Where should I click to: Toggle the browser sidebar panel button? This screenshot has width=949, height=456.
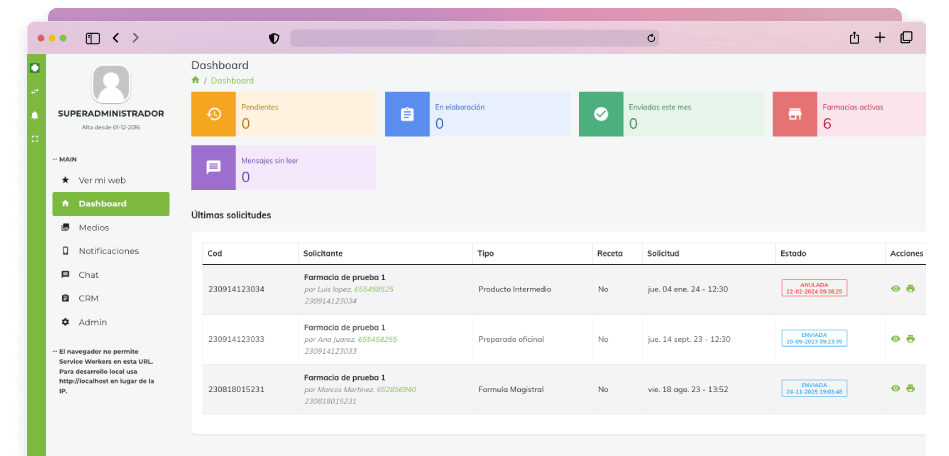click(x=92, y=38)
